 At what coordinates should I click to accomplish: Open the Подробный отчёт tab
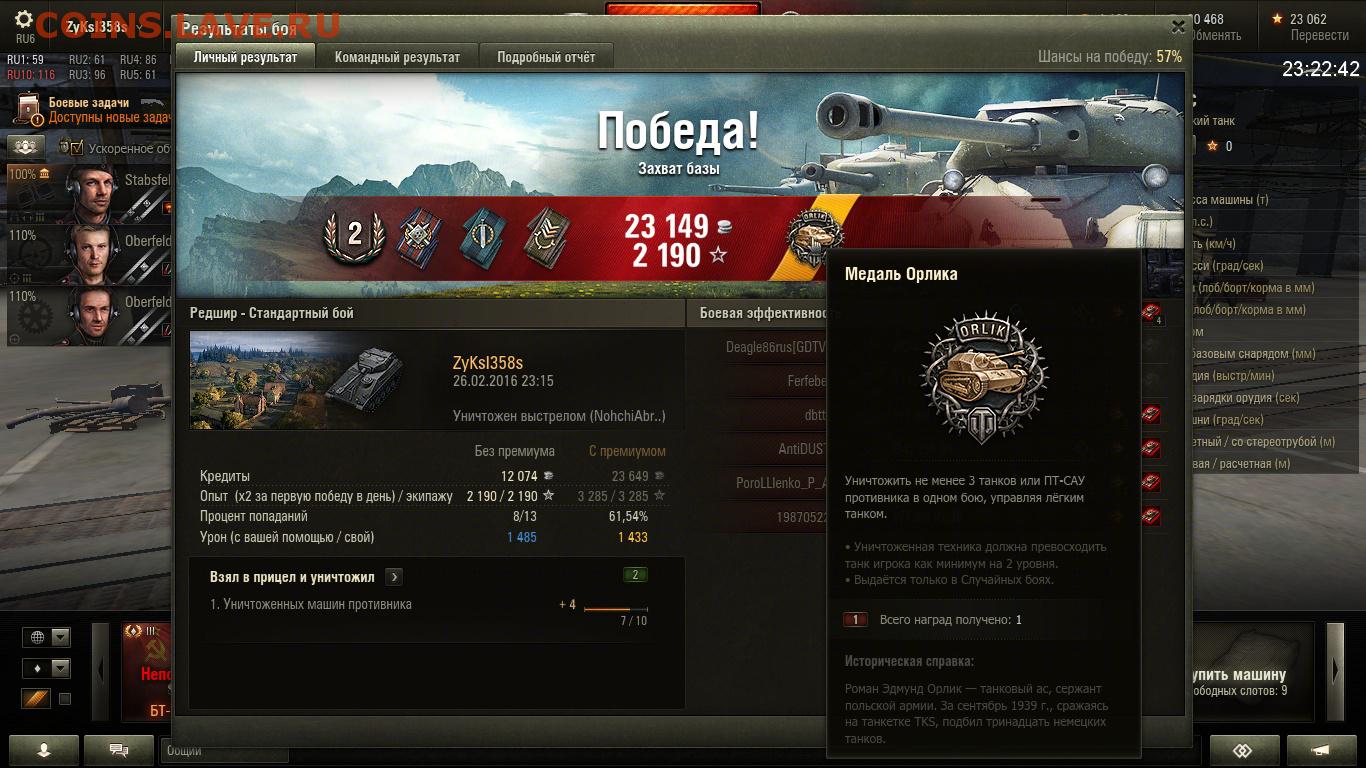pos(546,57)
